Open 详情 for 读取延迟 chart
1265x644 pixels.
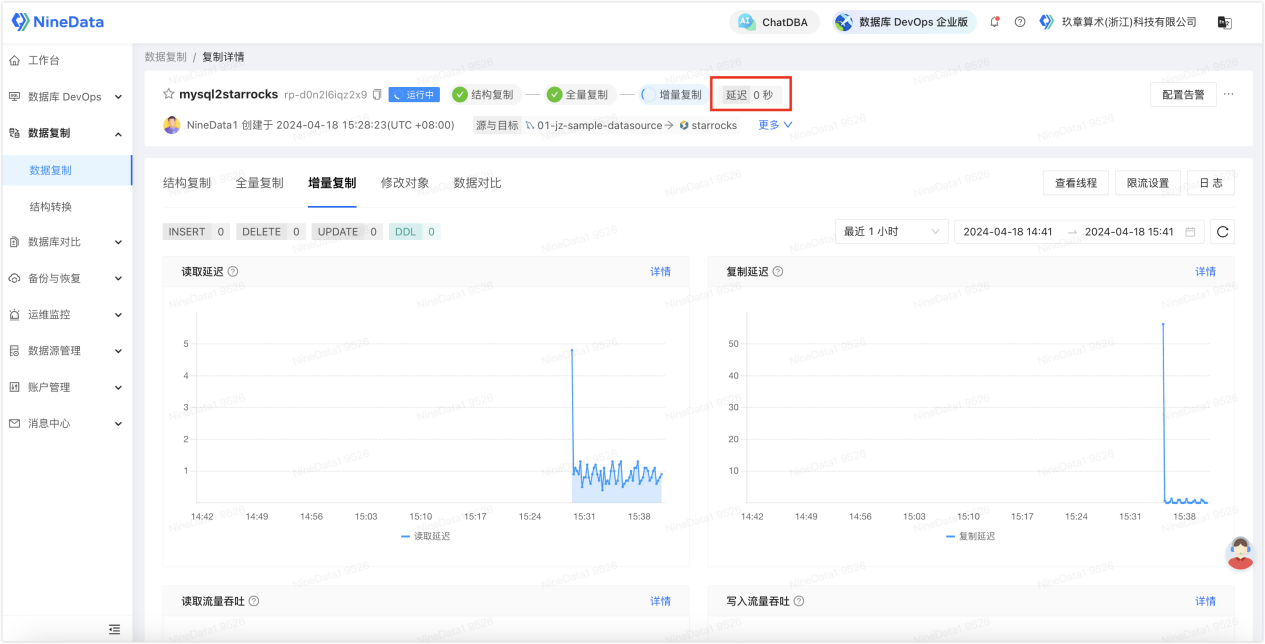661,271
